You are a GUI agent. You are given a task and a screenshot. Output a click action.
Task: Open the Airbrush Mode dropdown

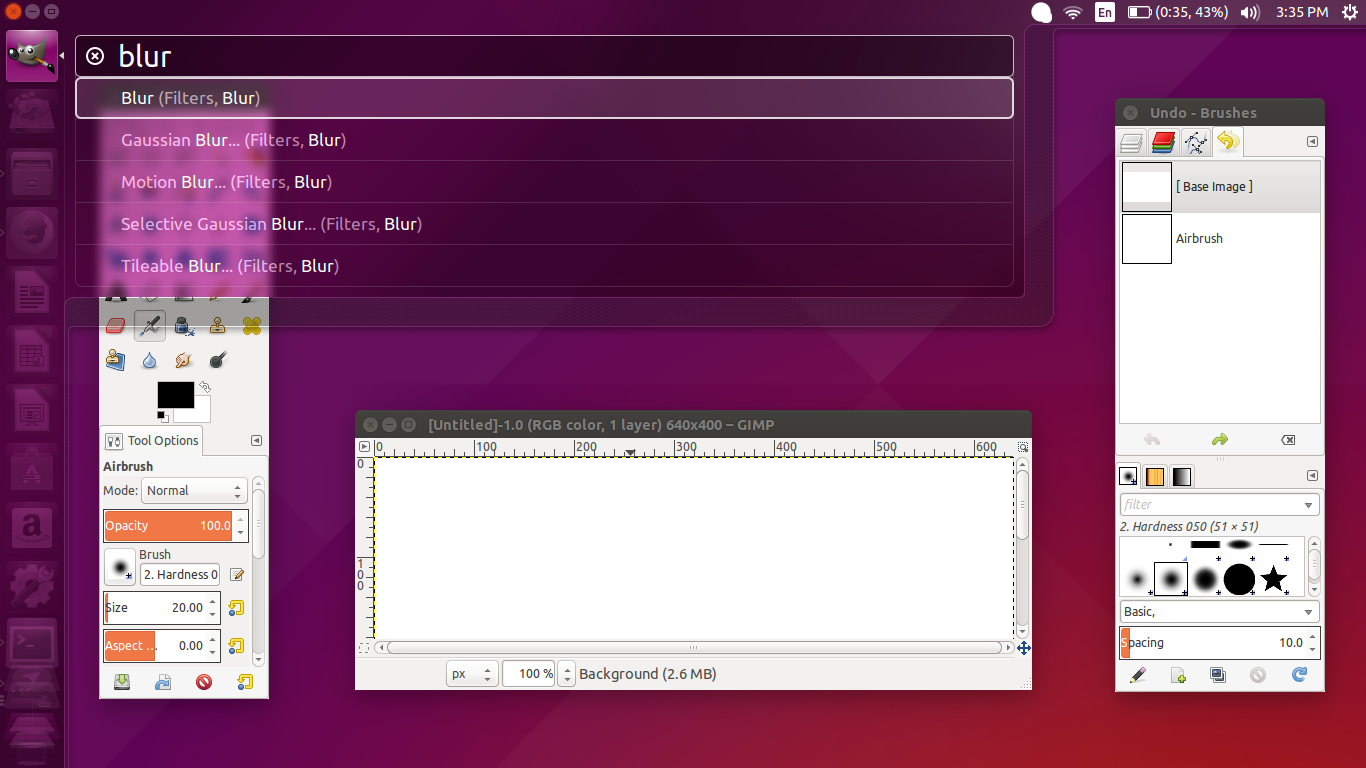[194, 490]
